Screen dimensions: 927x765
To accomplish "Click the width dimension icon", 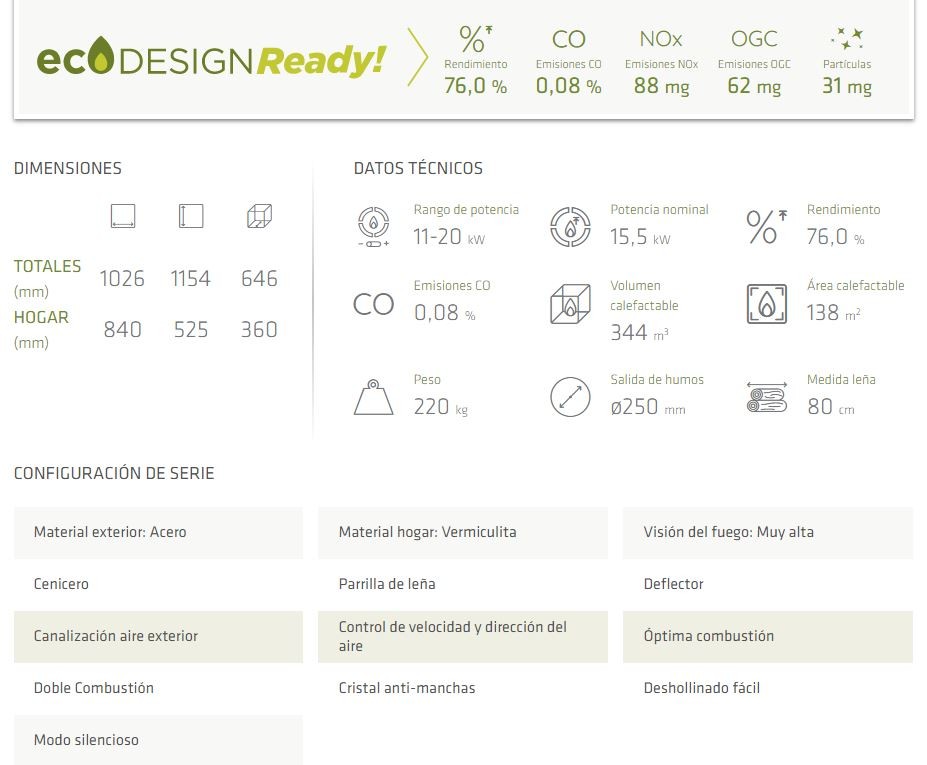I will [123, 216].
